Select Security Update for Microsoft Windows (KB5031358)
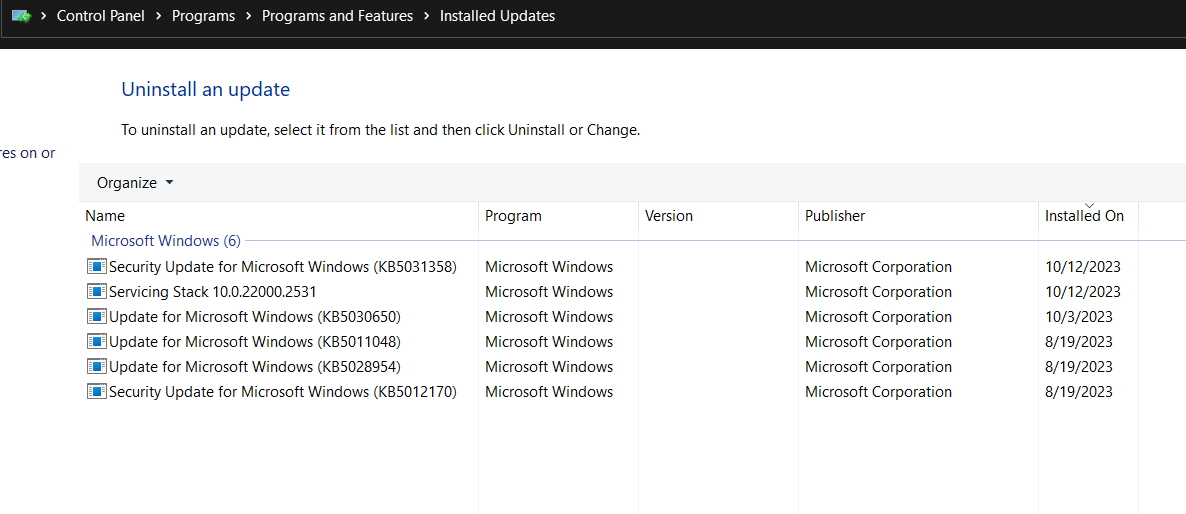 283,266
